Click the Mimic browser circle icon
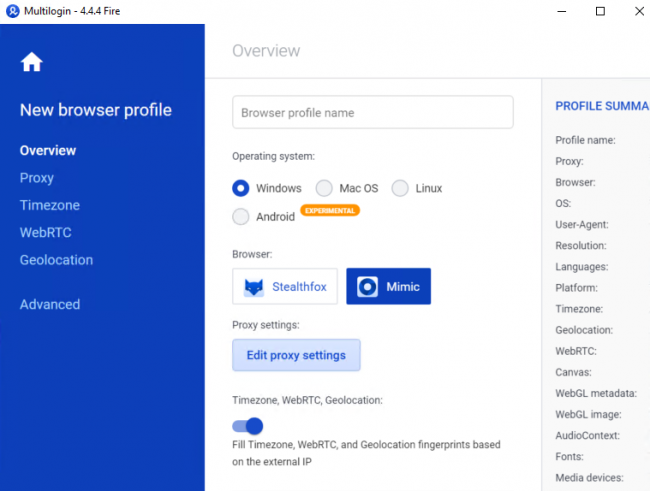The height and width of the screenshot is (491, 650). click(369, 287)
